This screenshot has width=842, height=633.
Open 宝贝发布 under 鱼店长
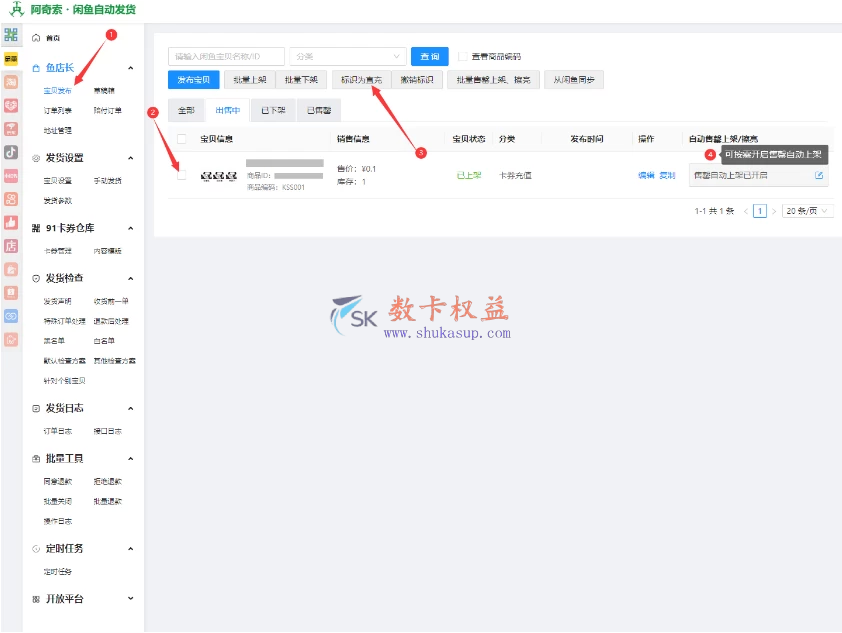click(57, 91)
